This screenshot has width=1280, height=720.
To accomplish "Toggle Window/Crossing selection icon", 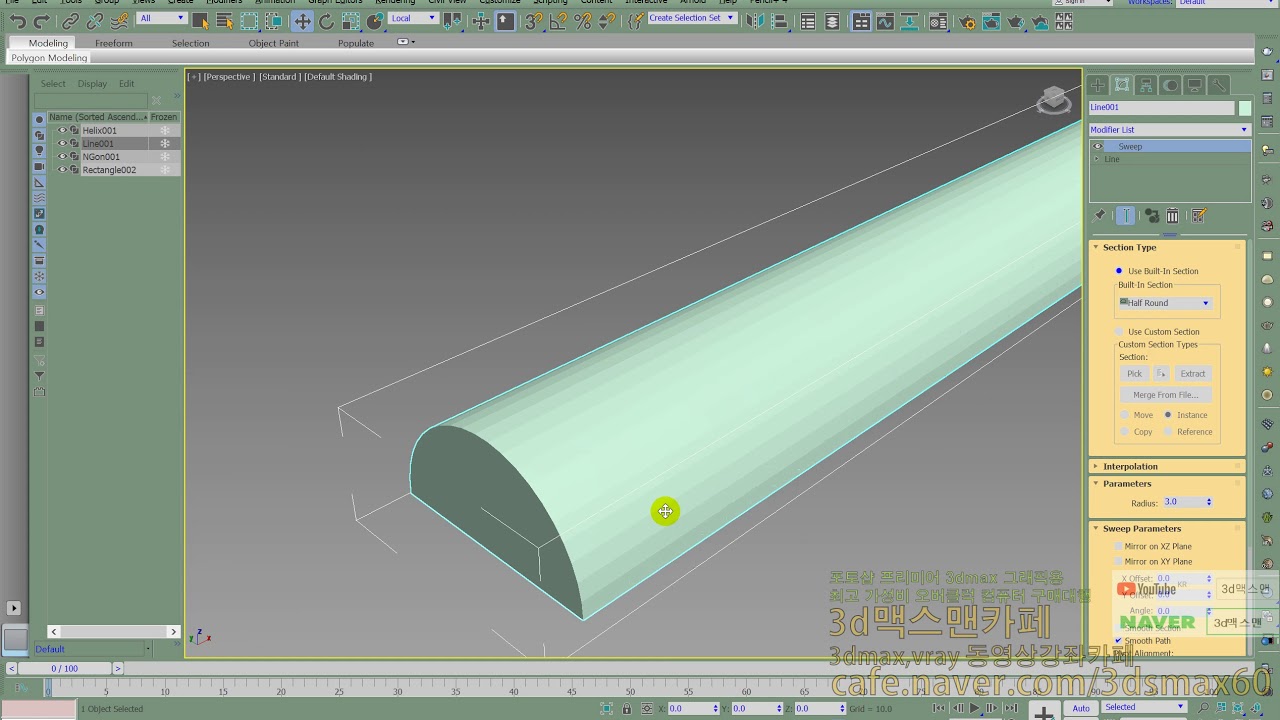I will pos(274,21).
